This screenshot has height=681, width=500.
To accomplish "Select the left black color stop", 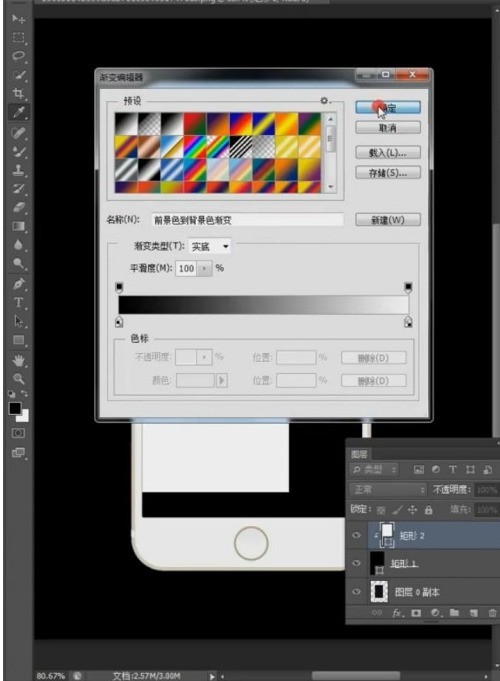I will 119,322.
